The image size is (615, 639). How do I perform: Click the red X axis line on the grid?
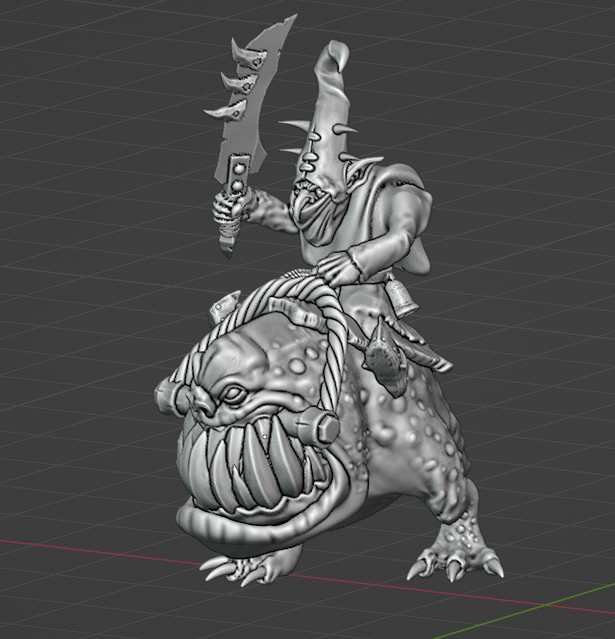[80, 548]
